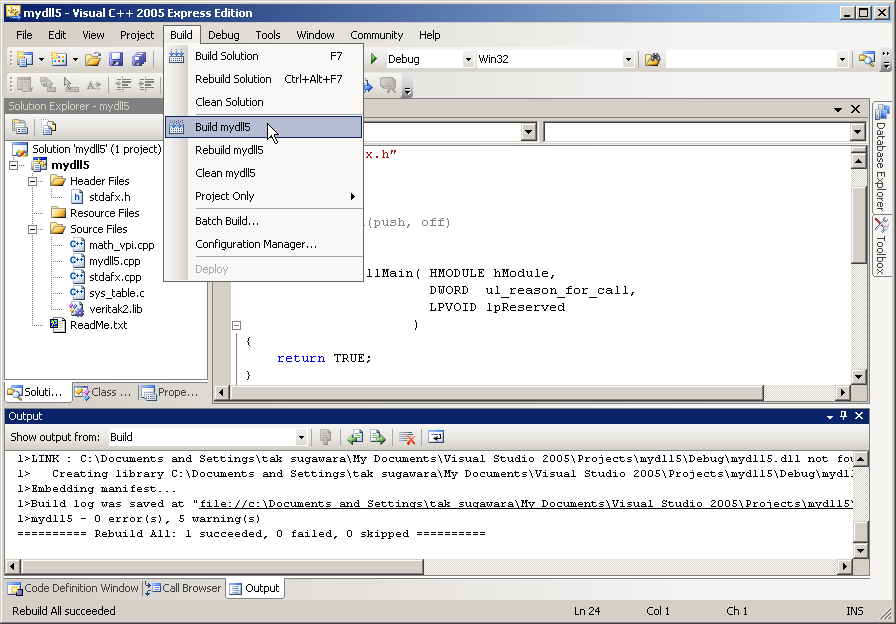Switch to Property Manager tab
The height and width of the screenshot is (624, 896).
170,392
